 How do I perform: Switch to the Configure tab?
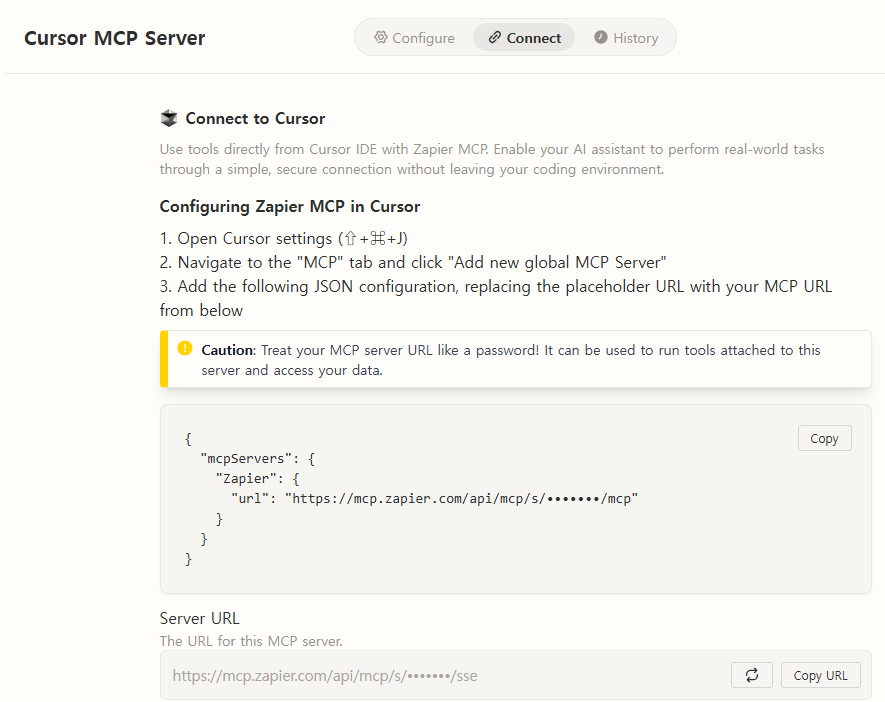coord(414,38)
